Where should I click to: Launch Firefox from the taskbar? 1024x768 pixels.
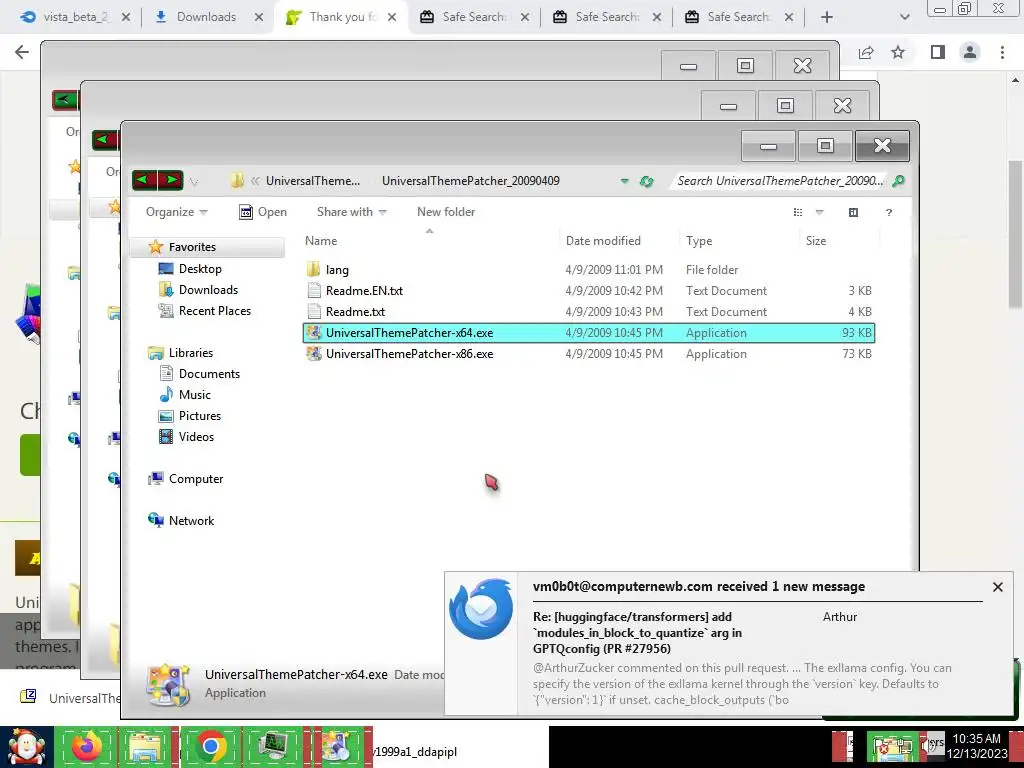point(86,747)
